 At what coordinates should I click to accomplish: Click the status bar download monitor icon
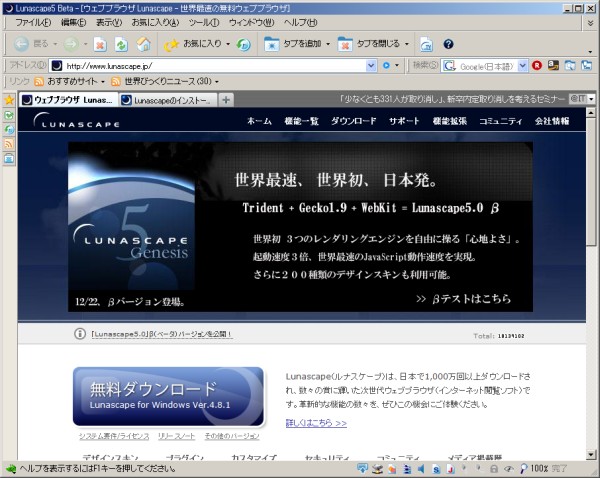362,468
